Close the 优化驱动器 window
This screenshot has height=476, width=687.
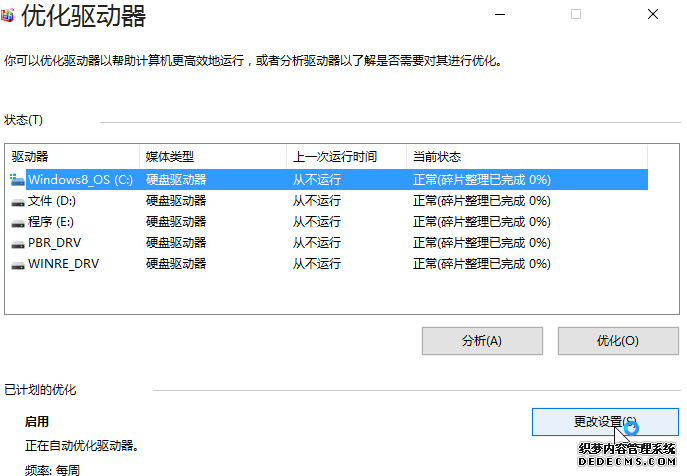click(653, 14)
